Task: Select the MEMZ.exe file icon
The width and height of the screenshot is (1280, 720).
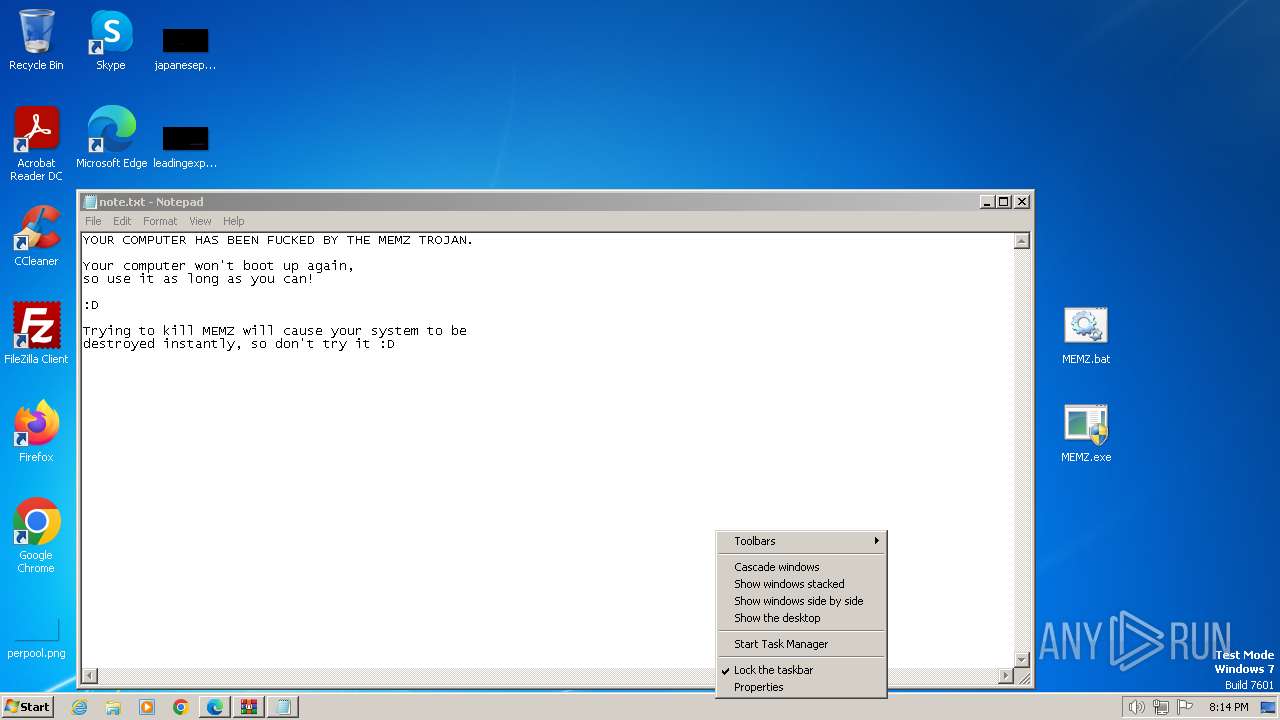Action: (1086, 433)
